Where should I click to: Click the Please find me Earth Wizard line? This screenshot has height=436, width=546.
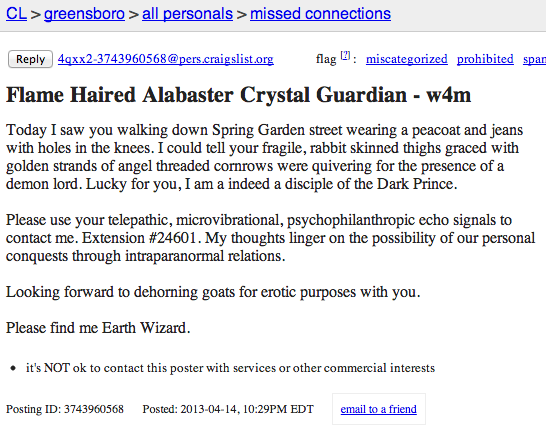98,328
